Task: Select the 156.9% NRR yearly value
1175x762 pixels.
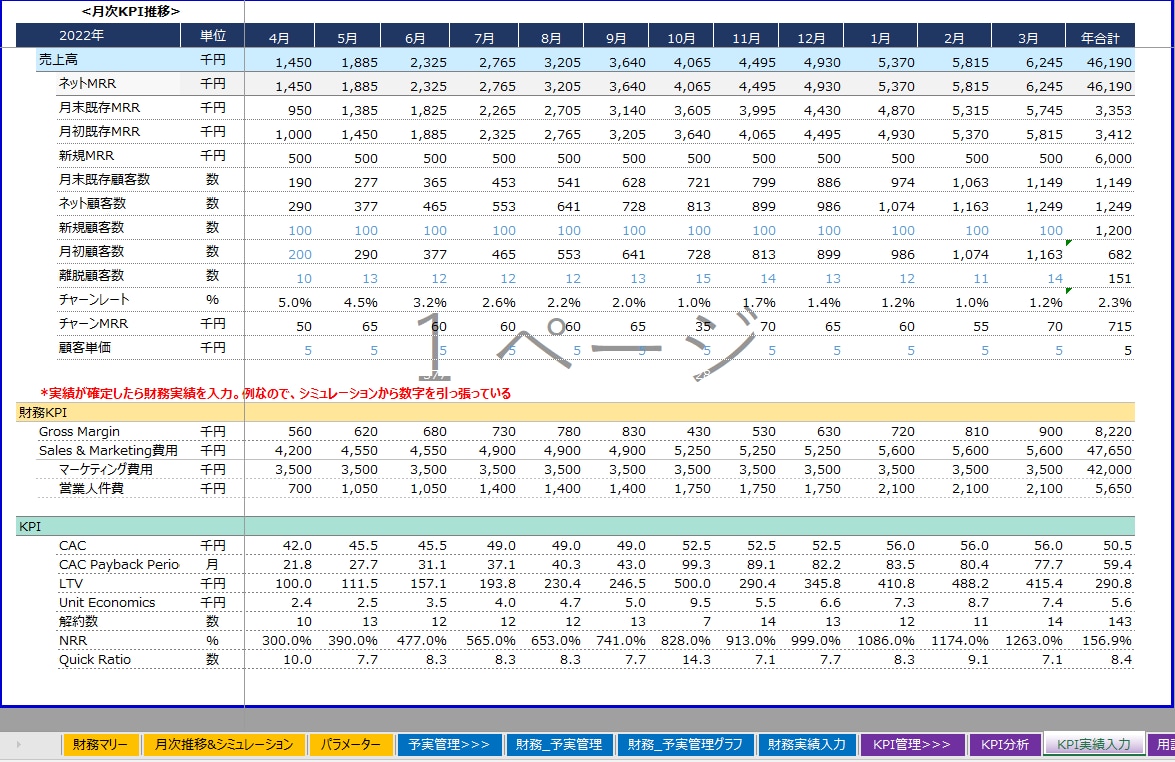Action: [1107, 641]
